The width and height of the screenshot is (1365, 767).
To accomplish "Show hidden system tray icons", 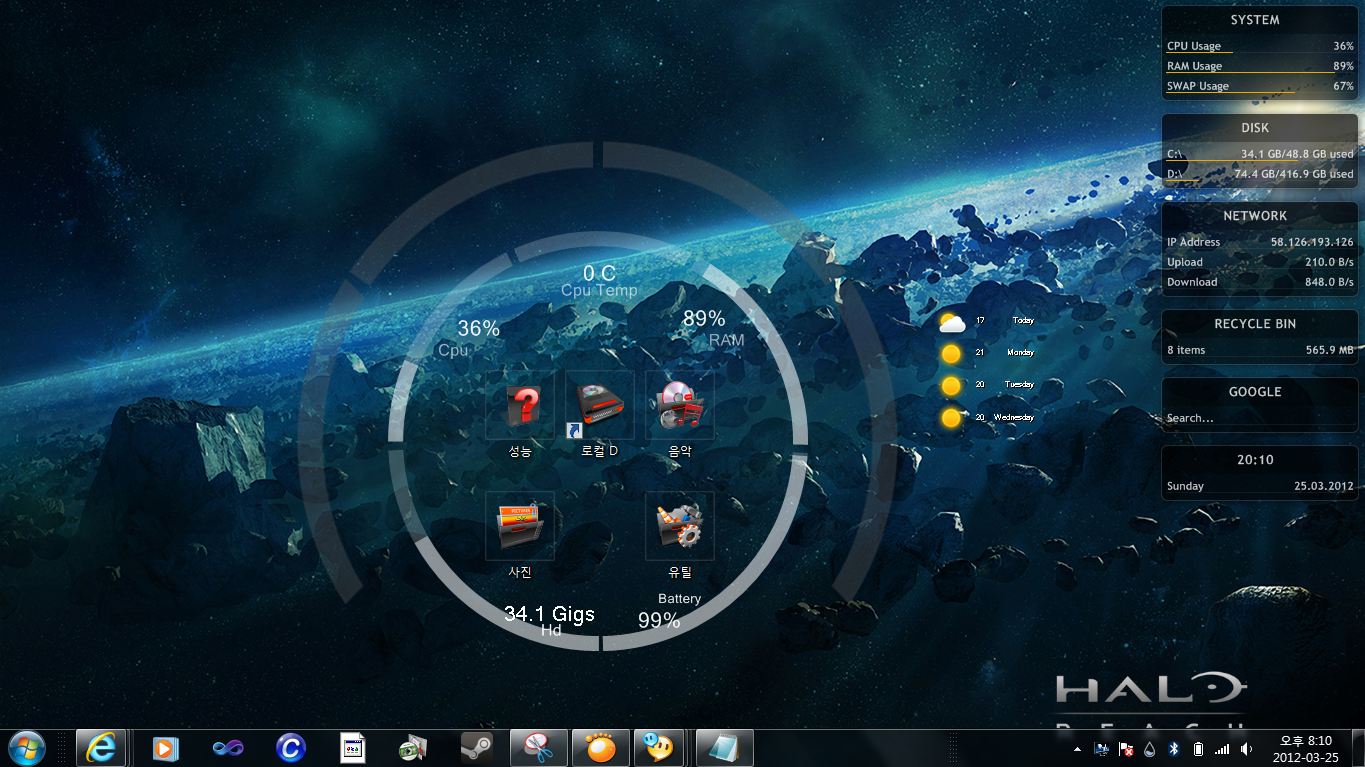I will (1077, 749).
